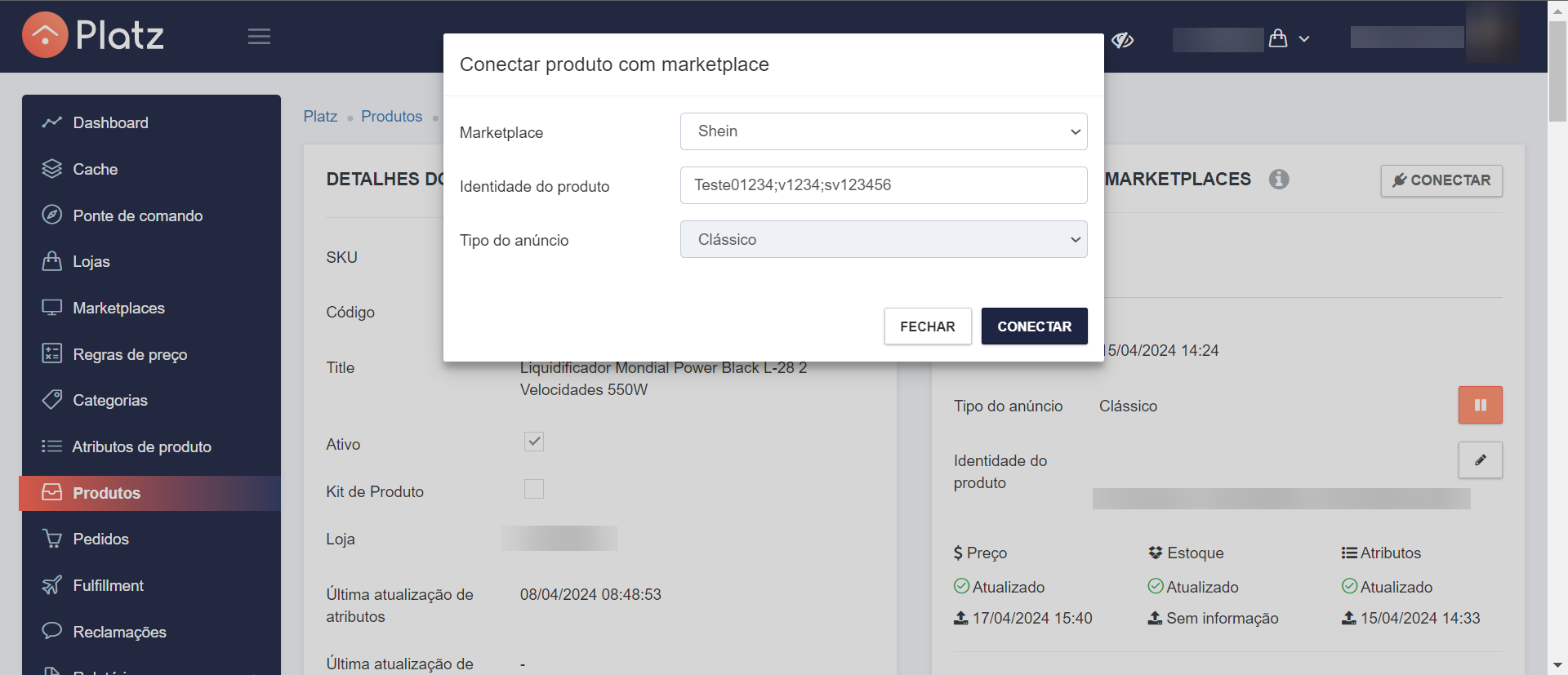Click the Reclamações speech bubble icon
Image resolution: width=1568 pixels, height=675 pixels.
coord(52,631)
